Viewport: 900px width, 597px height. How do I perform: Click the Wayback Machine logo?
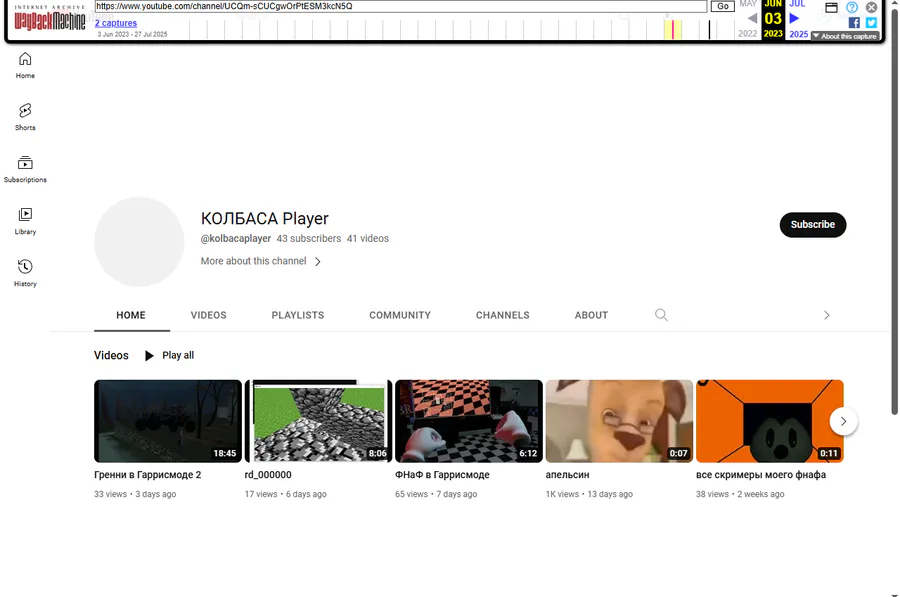(x=50, y=20)
